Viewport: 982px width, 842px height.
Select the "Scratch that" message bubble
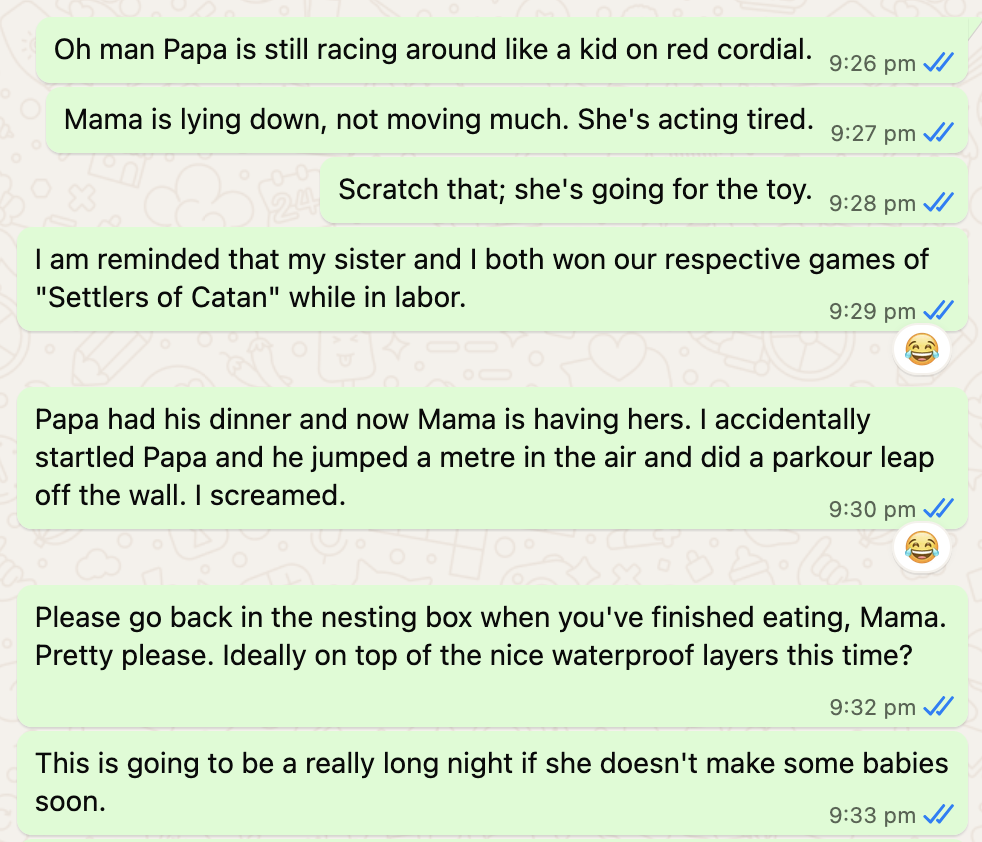[574, 189]
